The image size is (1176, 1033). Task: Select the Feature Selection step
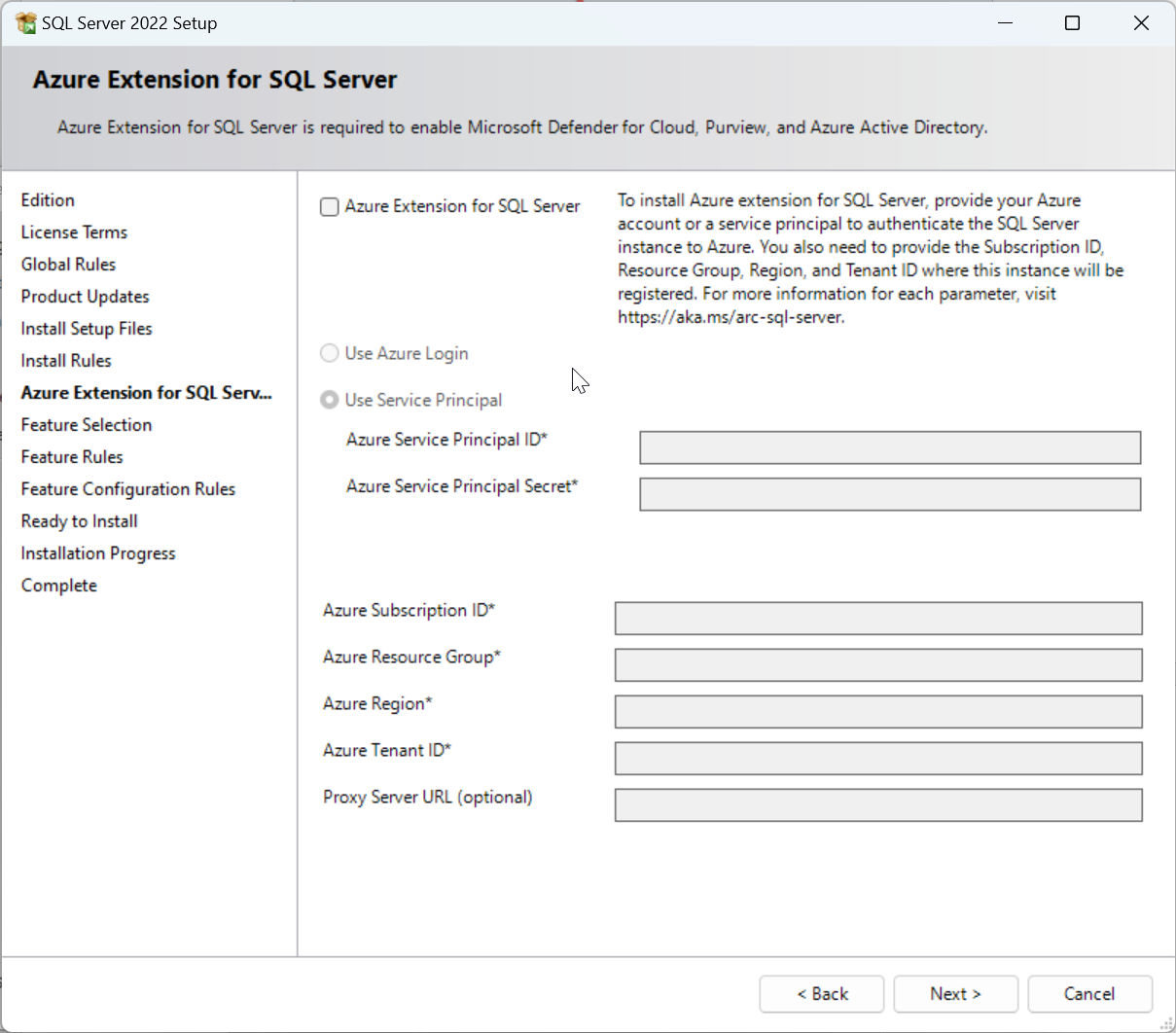87,424
